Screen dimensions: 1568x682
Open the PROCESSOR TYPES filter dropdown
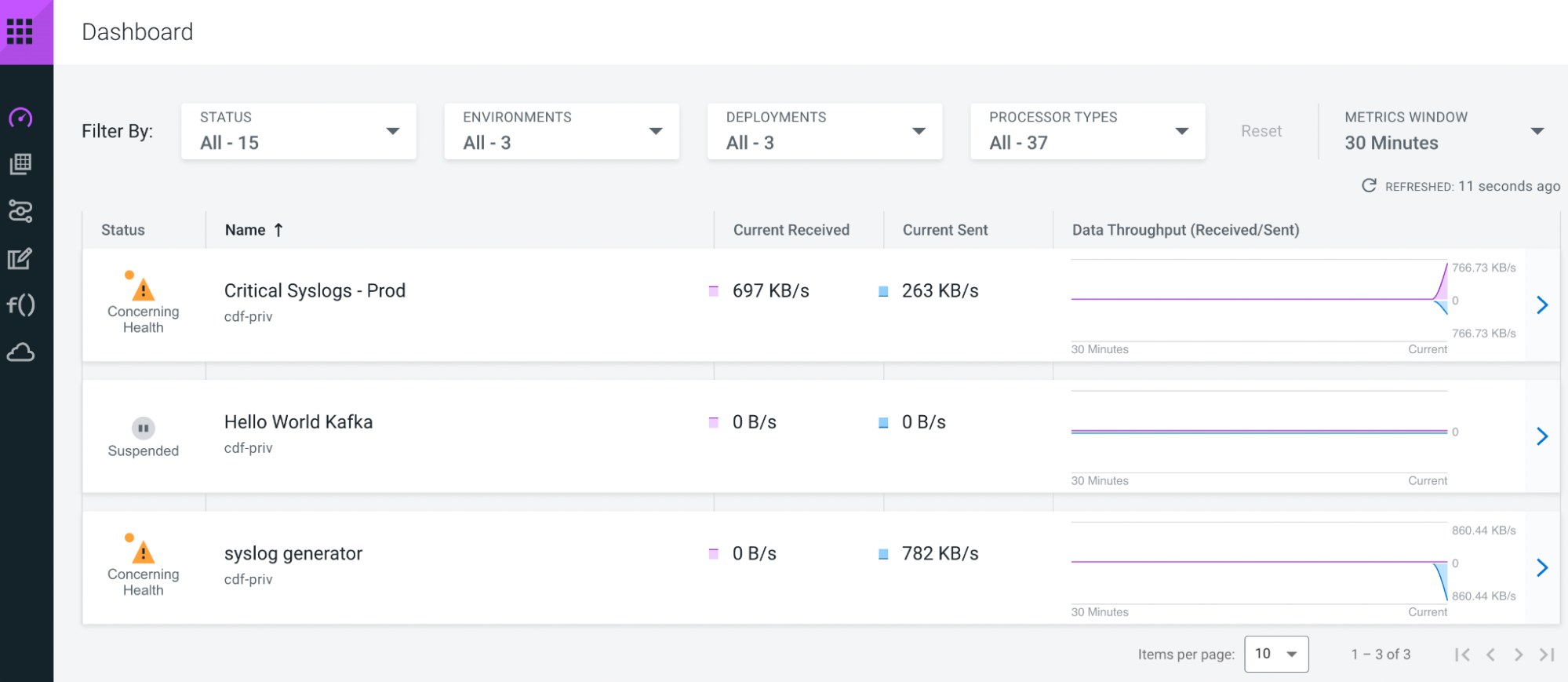point(1088,131)
